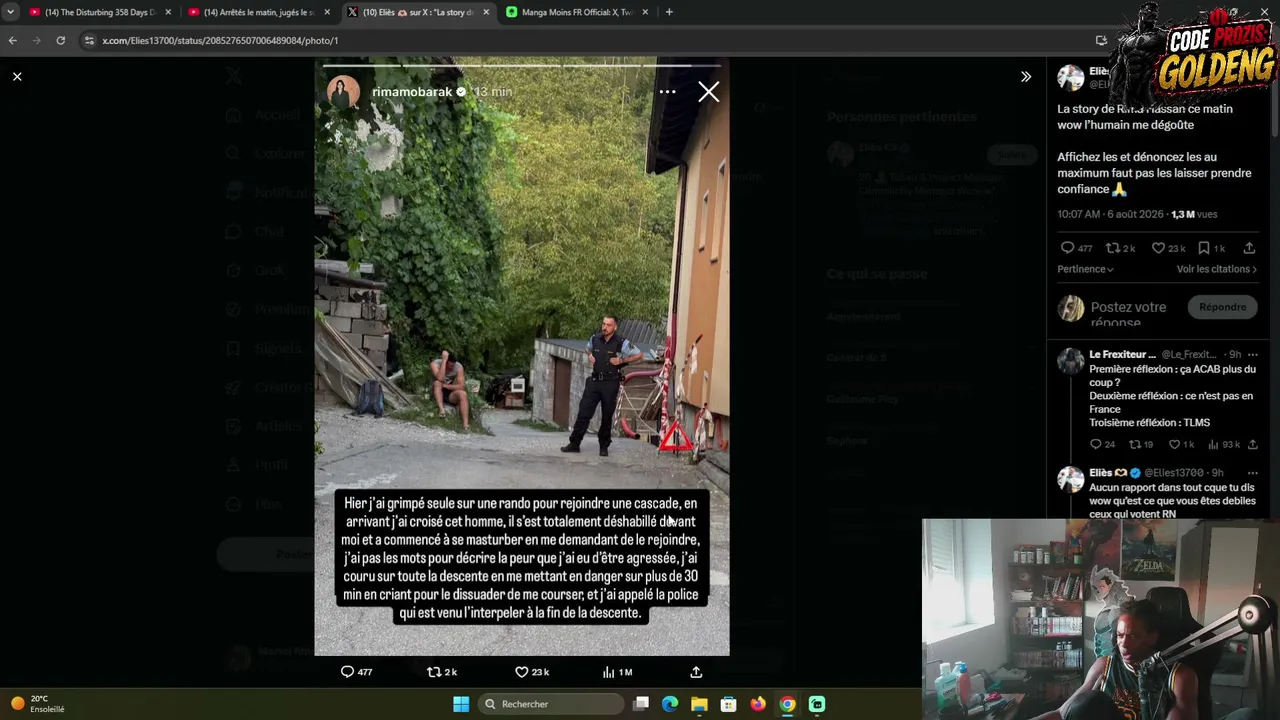The width and height of the screenshot is (1280, 720).
Task: Share Le Frexiteur's comment
Action: [1252, 444]
